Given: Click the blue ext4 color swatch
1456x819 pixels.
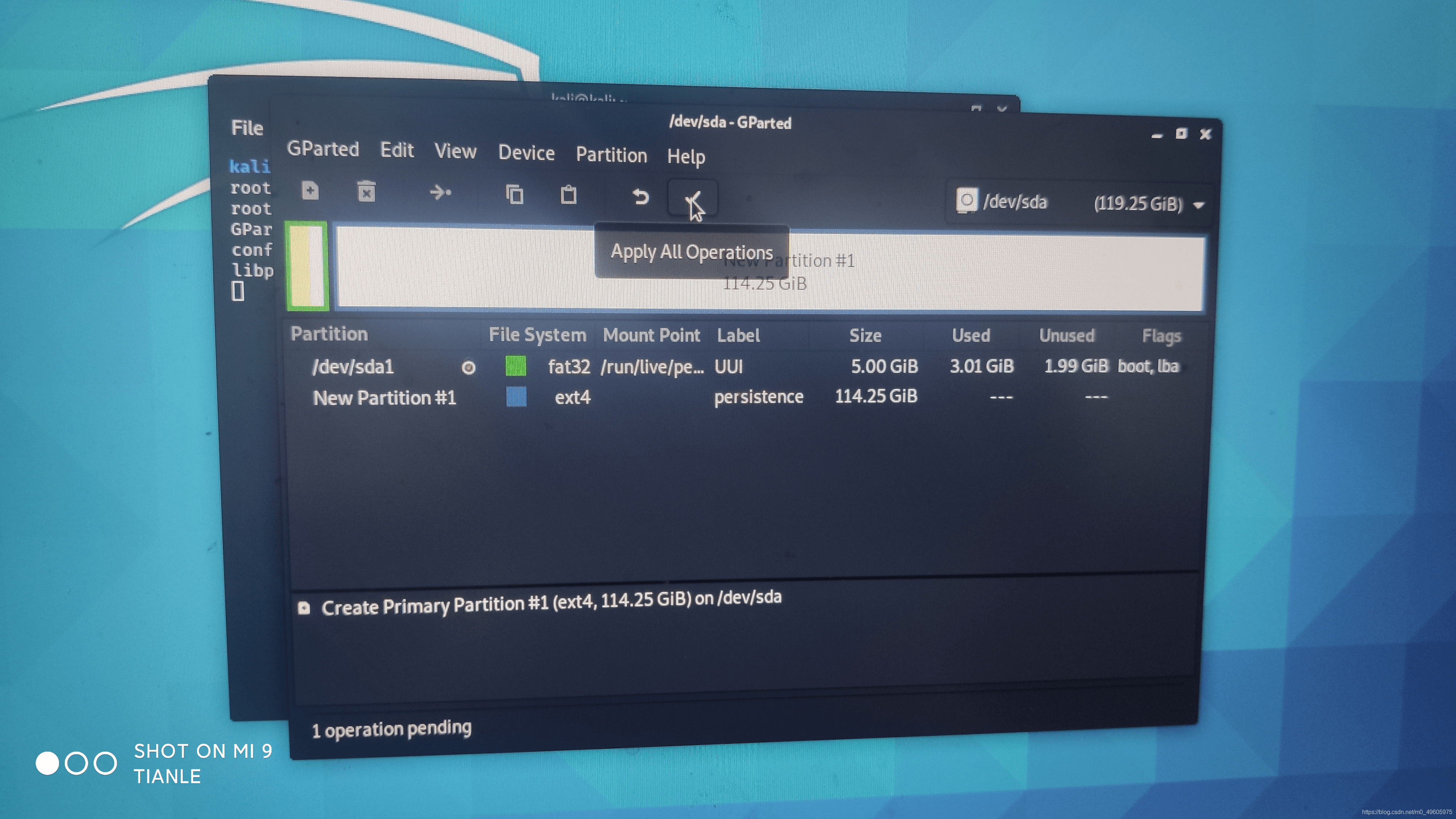Looking at the screenshot, I should click(516, 396).
